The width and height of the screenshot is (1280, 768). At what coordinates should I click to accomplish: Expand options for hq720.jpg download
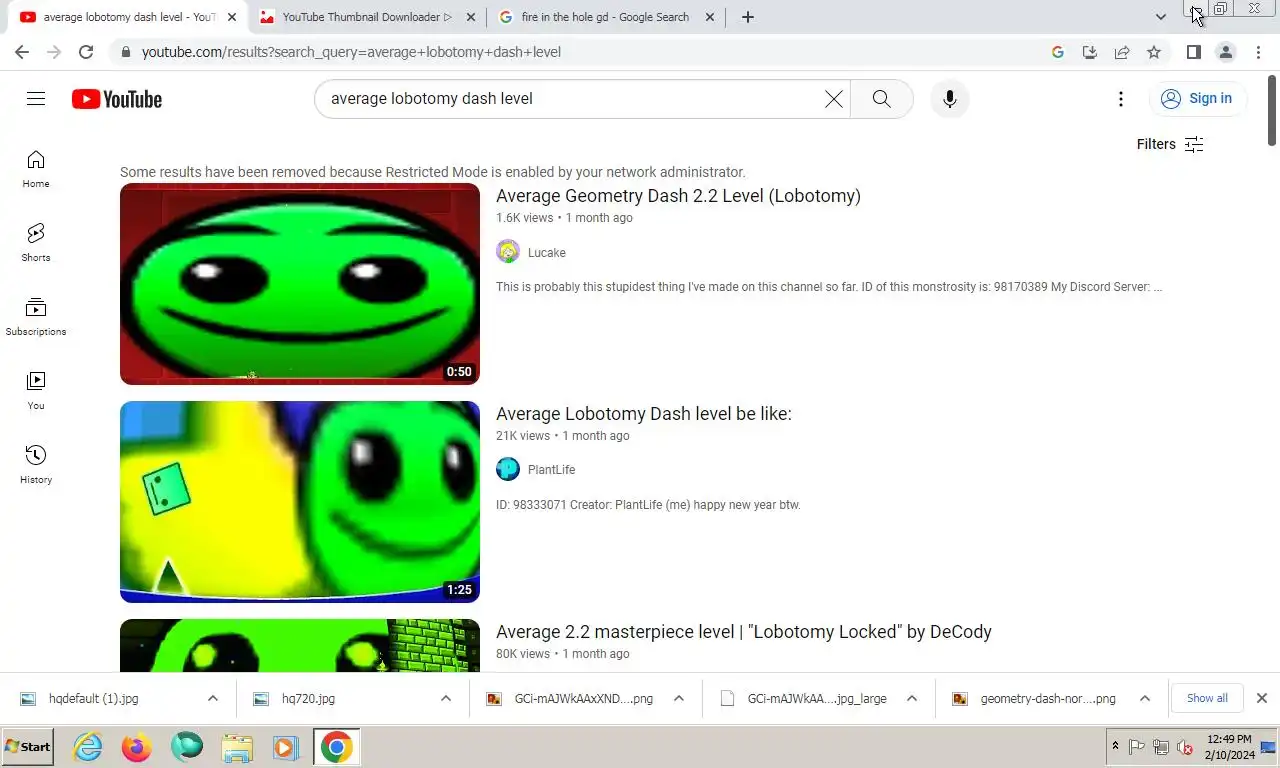point(446,699)
